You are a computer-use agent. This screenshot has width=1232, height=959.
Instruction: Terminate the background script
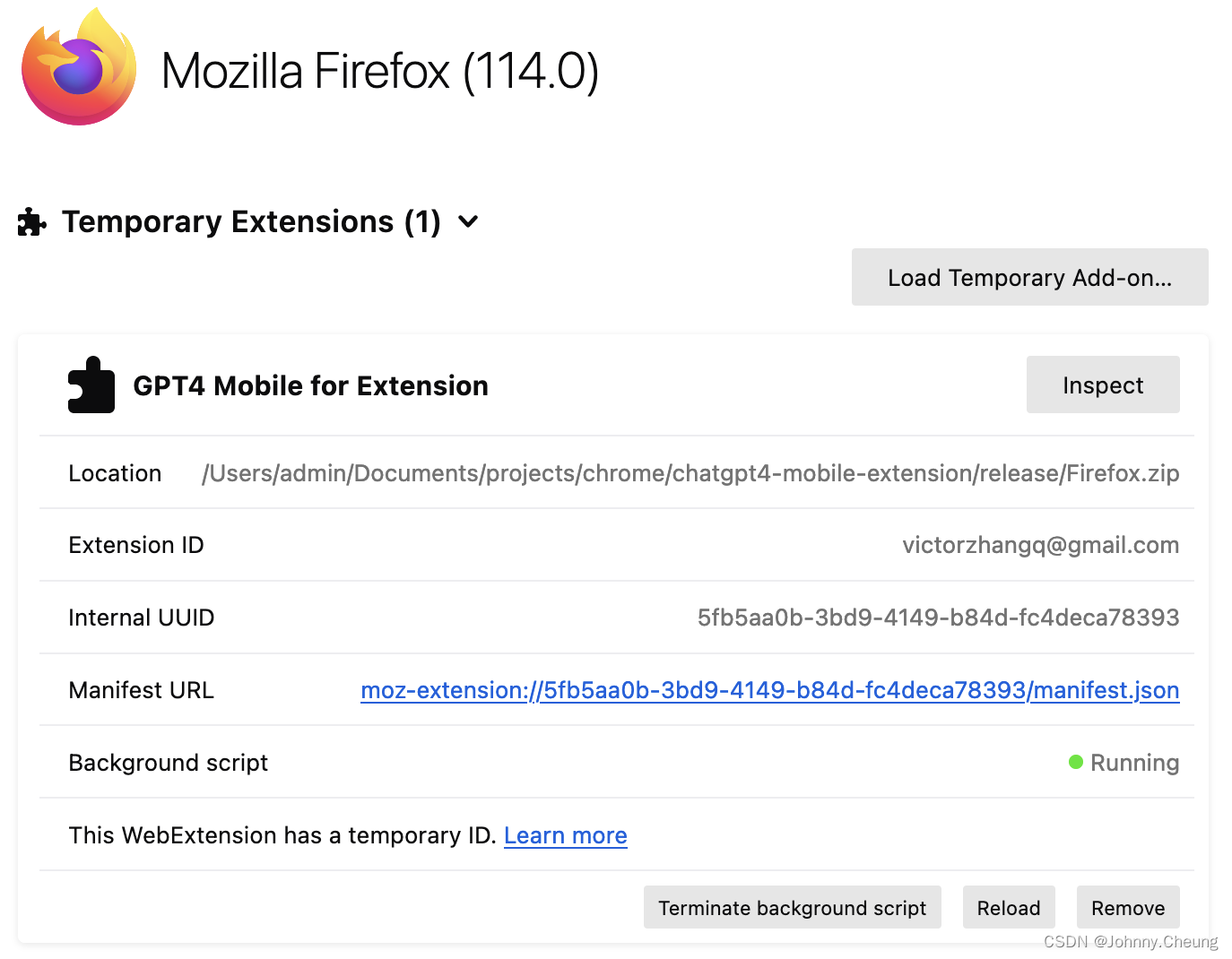(x=792, y=907)
